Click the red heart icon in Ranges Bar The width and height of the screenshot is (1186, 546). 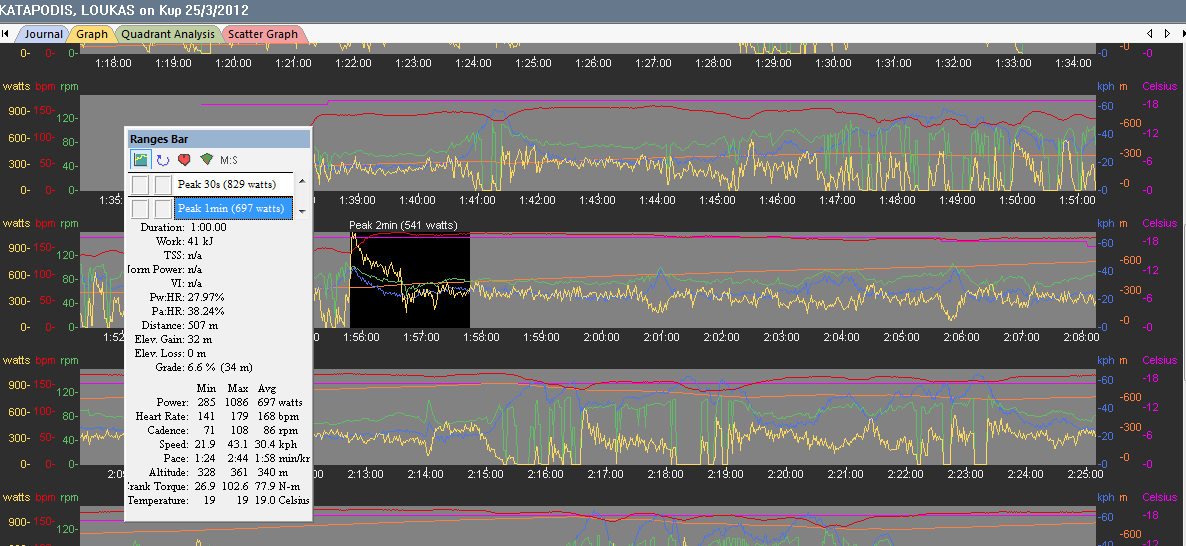tap(184, 159)
